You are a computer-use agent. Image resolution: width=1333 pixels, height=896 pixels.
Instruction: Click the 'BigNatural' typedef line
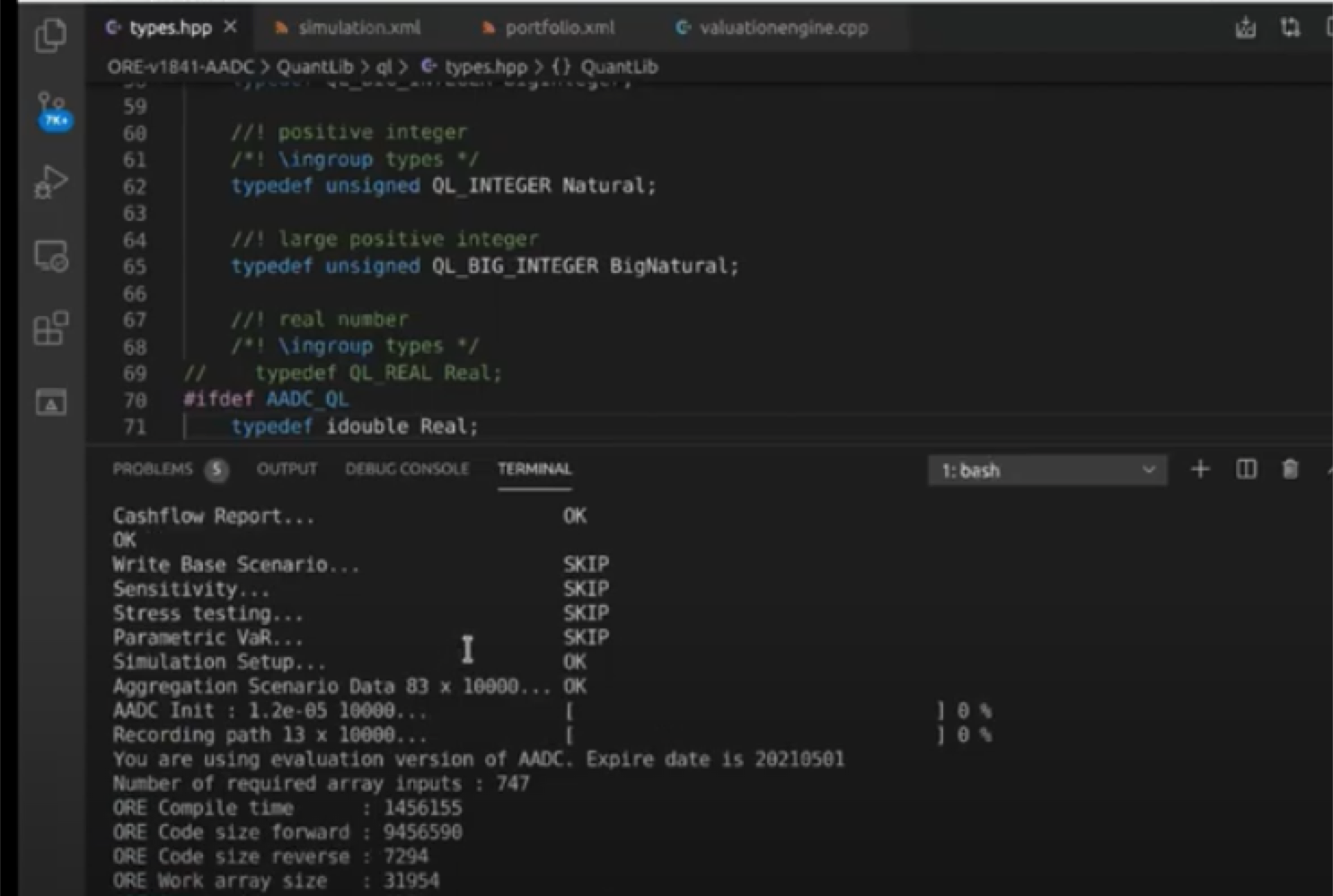(485, 267)
